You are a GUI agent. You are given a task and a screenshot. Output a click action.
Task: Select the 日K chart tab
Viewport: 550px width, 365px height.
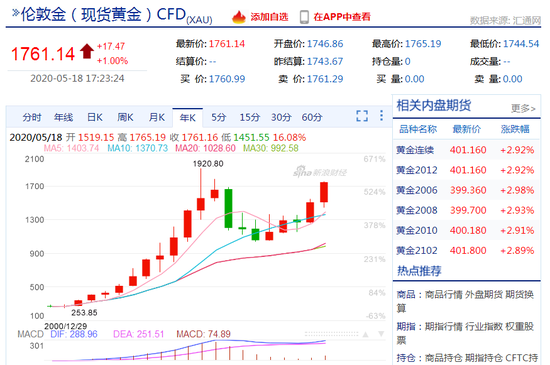[x=95, y=117]
